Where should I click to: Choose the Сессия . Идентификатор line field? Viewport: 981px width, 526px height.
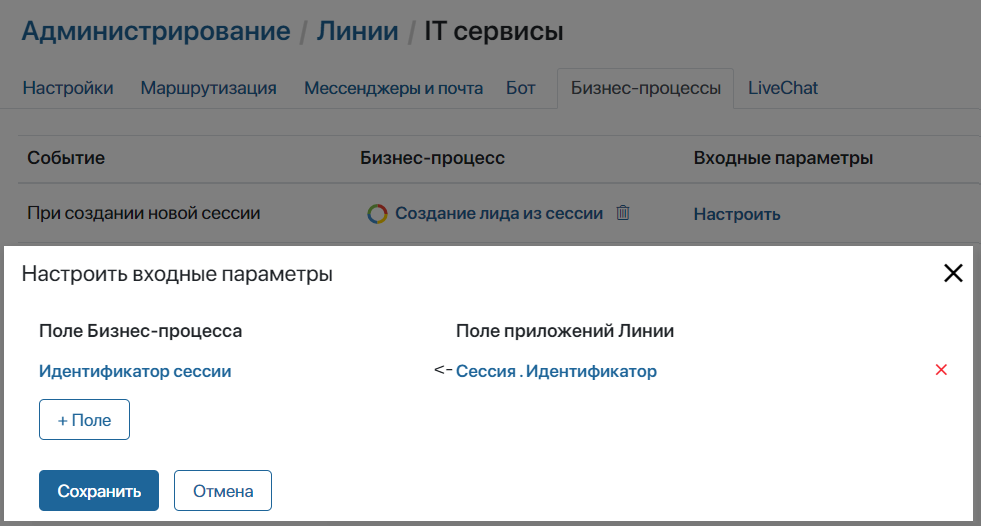click(x=556, y=371)
